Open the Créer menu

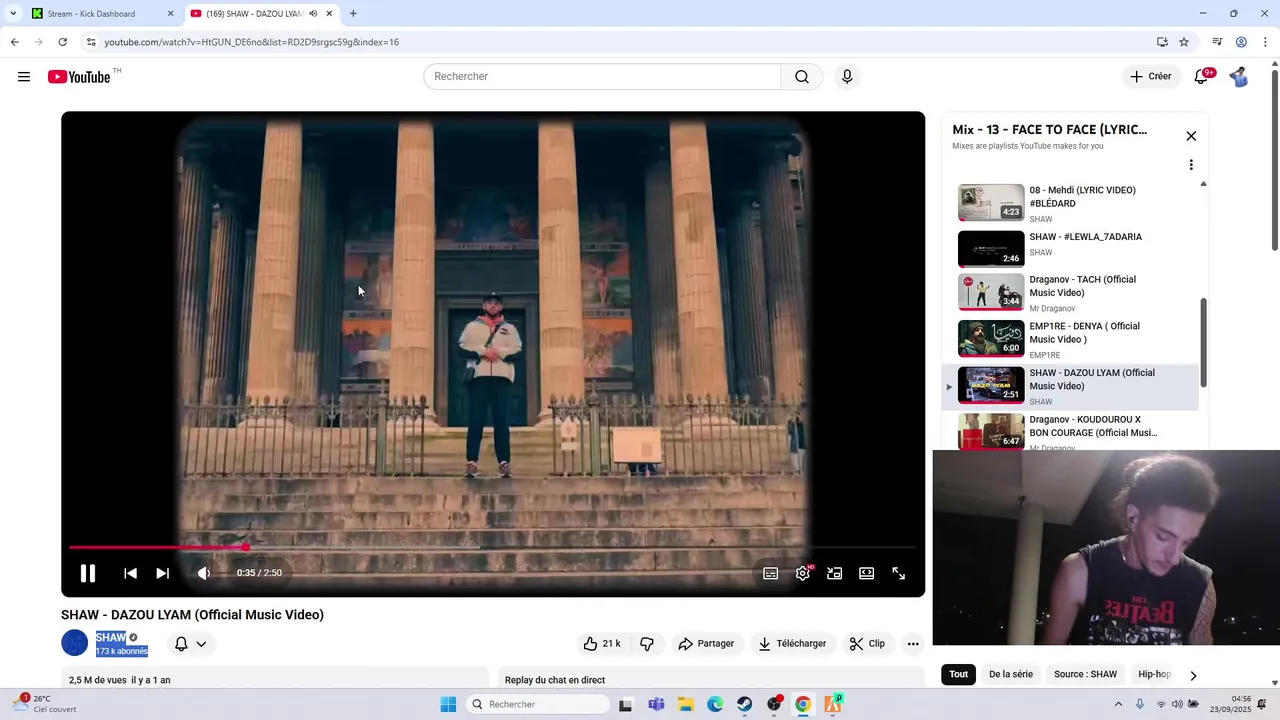(1150, 77)
